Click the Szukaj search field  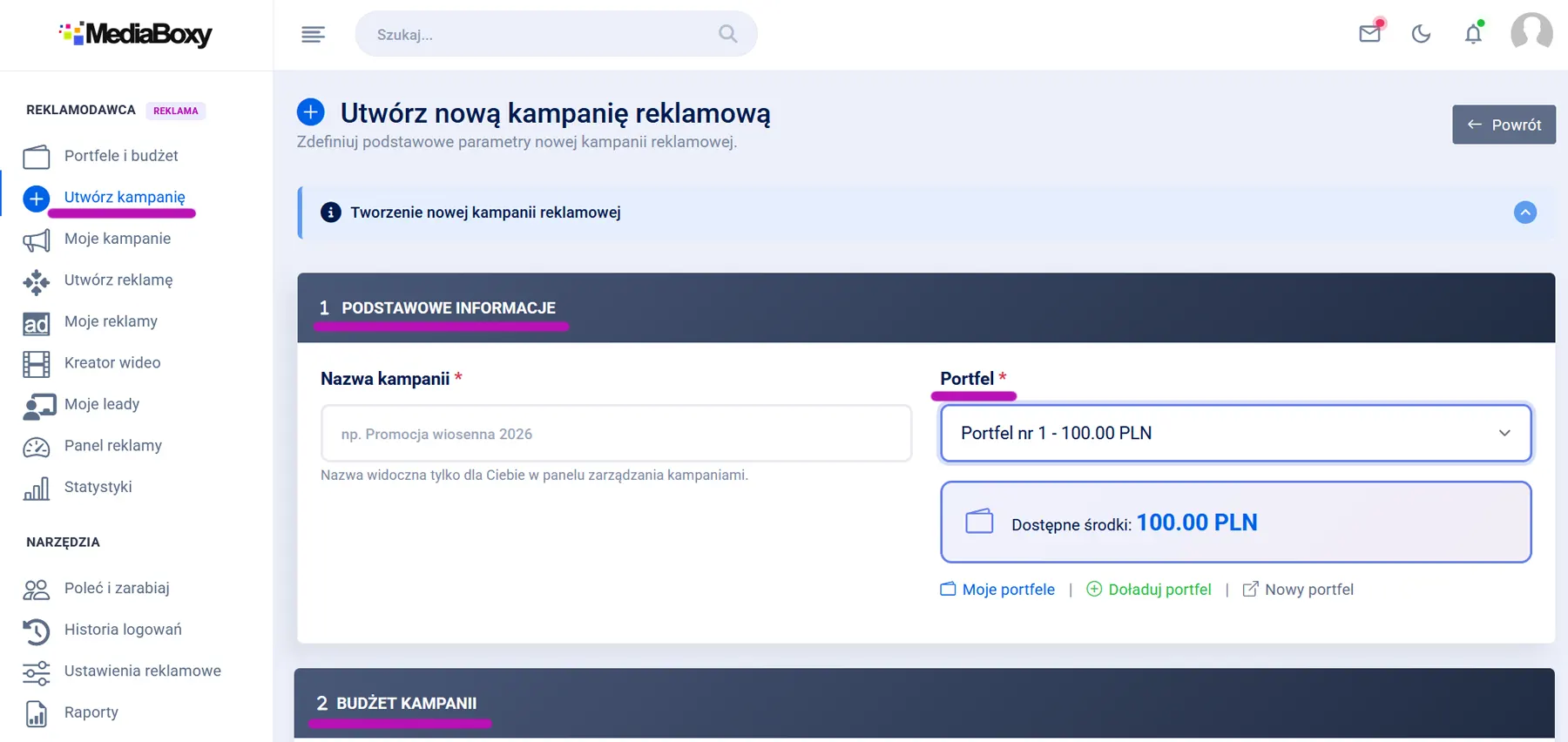(x=557, y=34)
